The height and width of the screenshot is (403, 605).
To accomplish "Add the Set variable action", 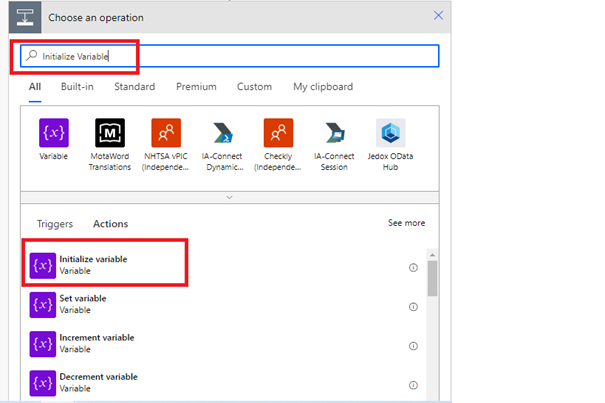I will (224, 305).
